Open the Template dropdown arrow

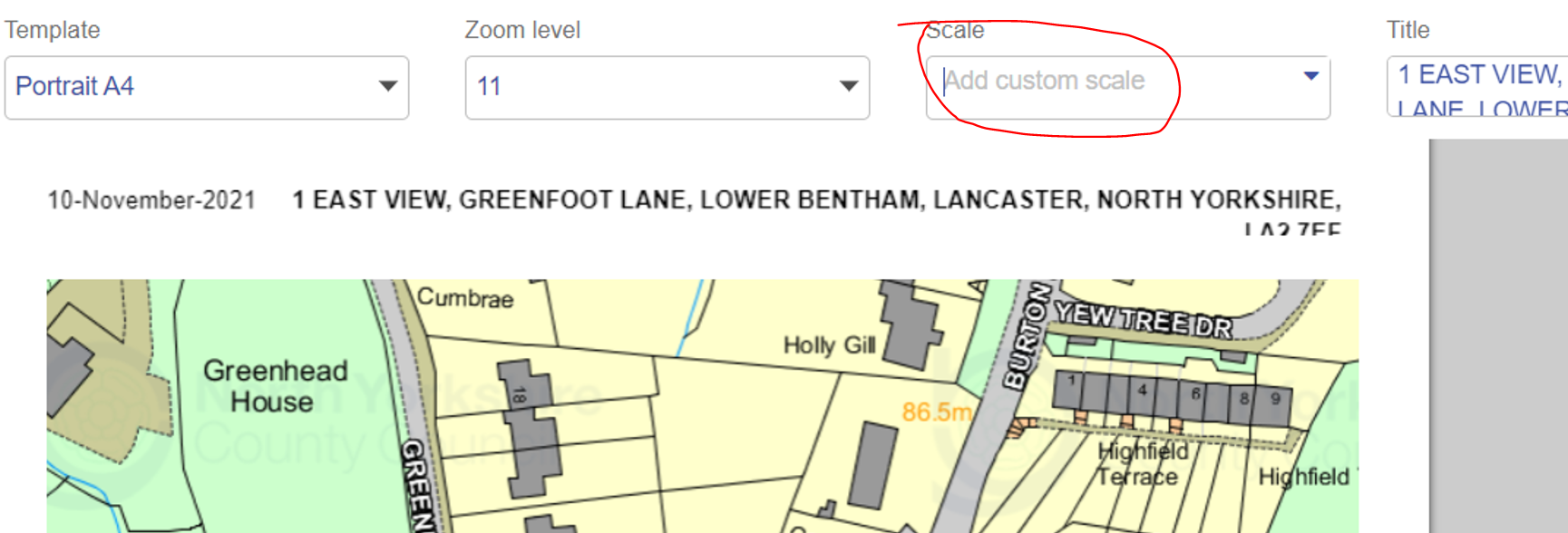pyautogui.click(x=388, y=86)
